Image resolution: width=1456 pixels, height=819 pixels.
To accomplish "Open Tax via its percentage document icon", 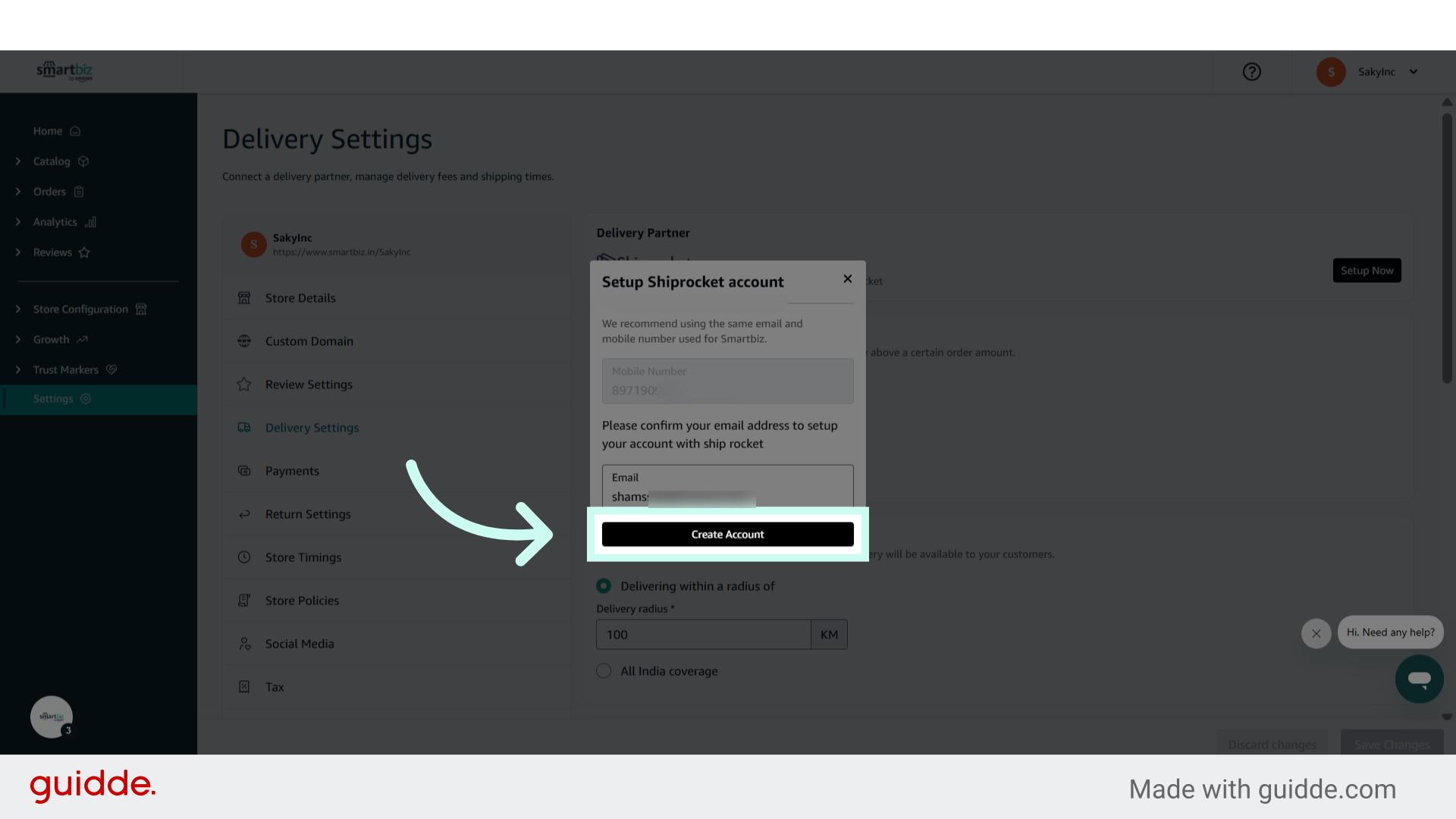I will (244, 686).
